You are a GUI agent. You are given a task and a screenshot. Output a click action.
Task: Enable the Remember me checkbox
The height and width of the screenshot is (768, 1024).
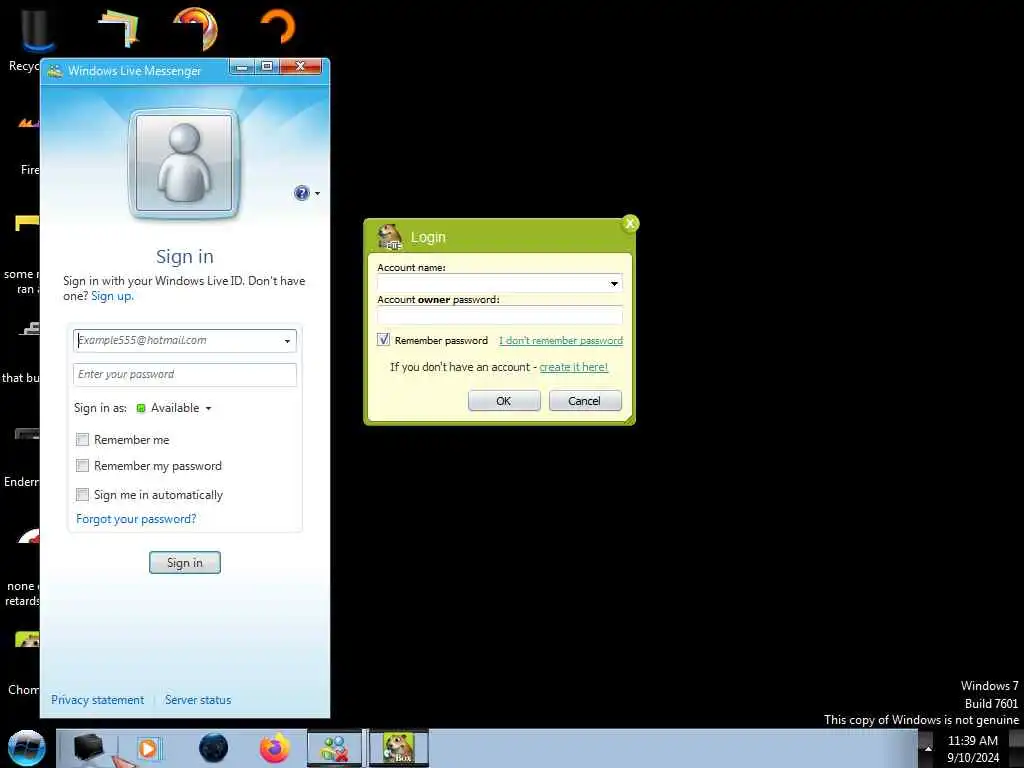[82, 440]
